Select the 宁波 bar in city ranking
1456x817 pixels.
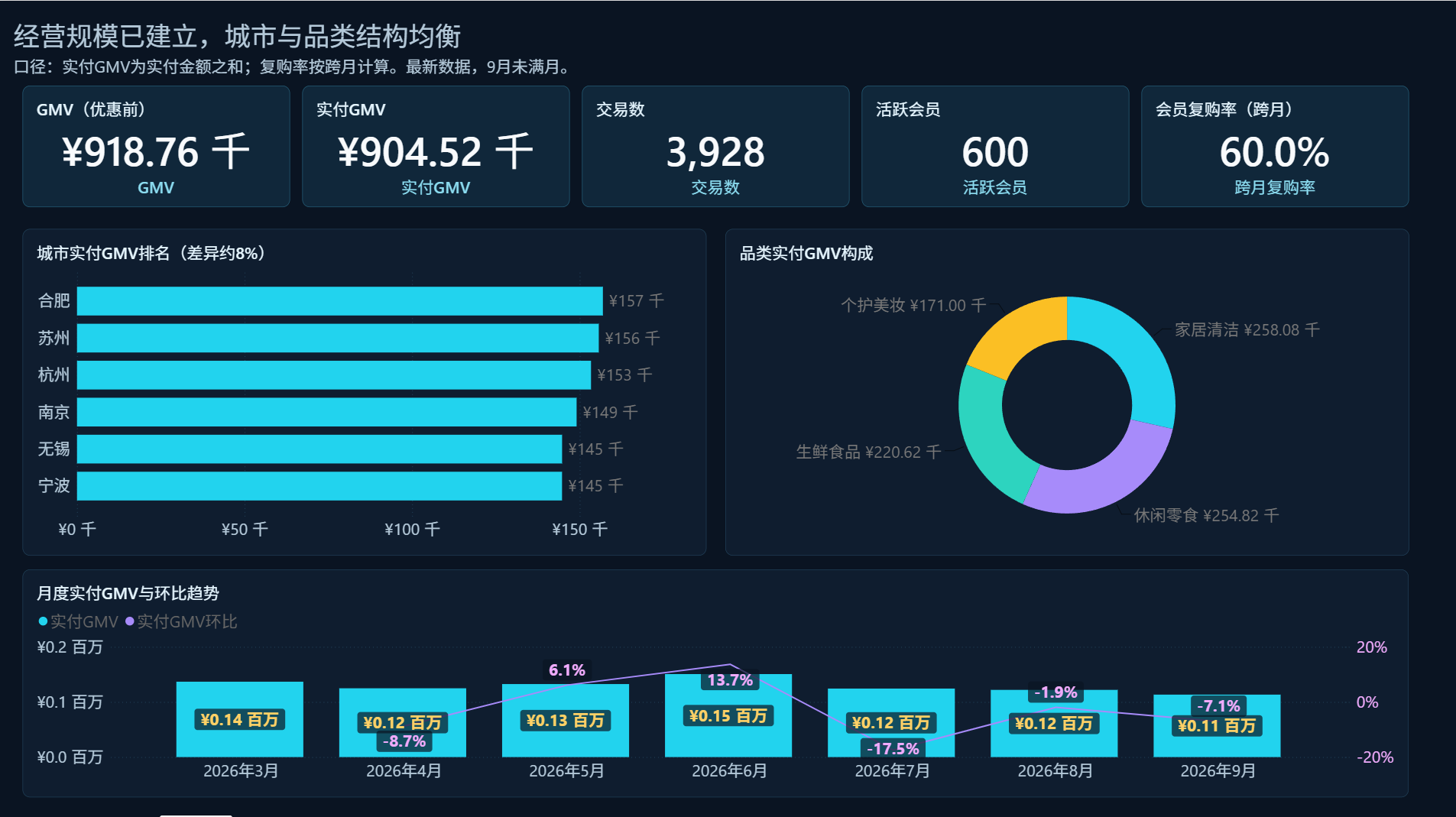tap(319, 486)
